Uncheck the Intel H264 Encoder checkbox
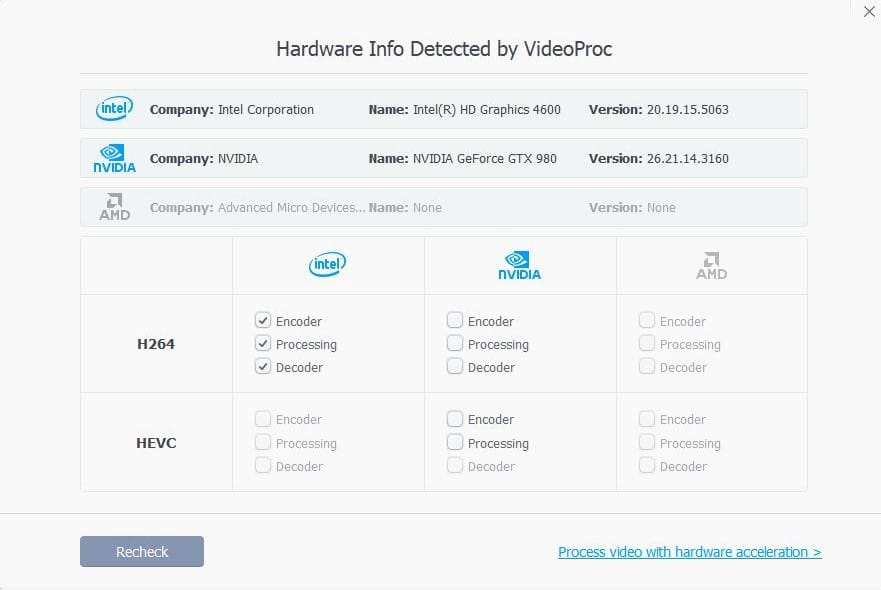Viewport: 881px width, 590px height. click(x=262, y=321)
